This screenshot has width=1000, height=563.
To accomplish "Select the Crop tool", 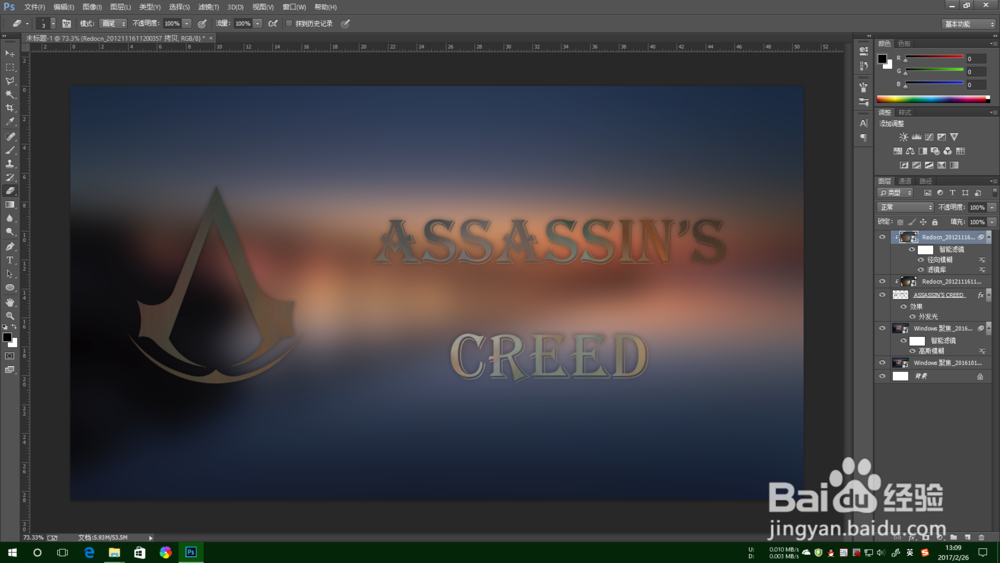I will click(10, 108).
